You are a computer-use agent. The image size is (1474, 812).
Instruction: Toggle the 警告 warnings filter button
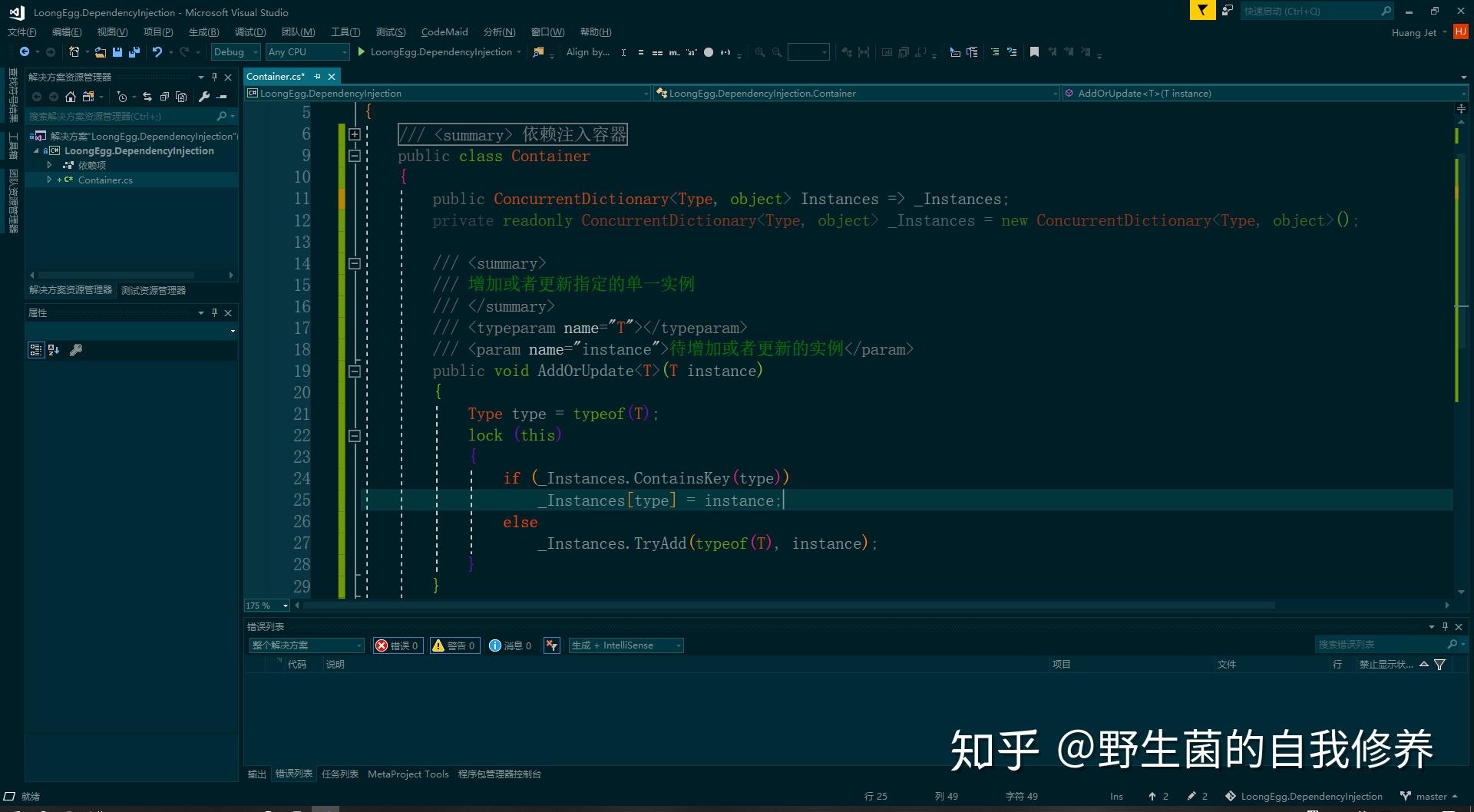coord(454,645)
